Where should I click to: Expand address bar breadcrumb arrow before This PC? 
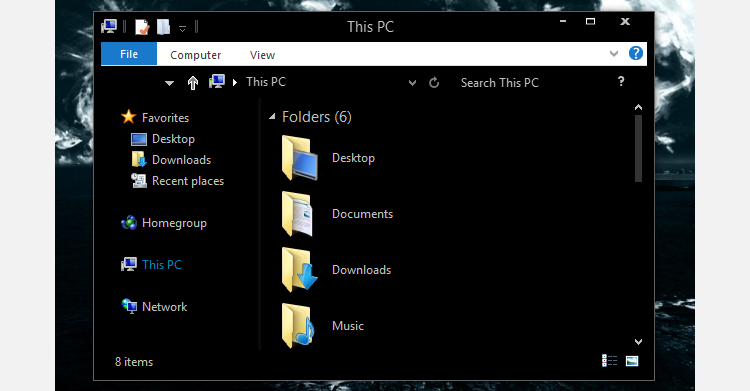click(235, 83)
